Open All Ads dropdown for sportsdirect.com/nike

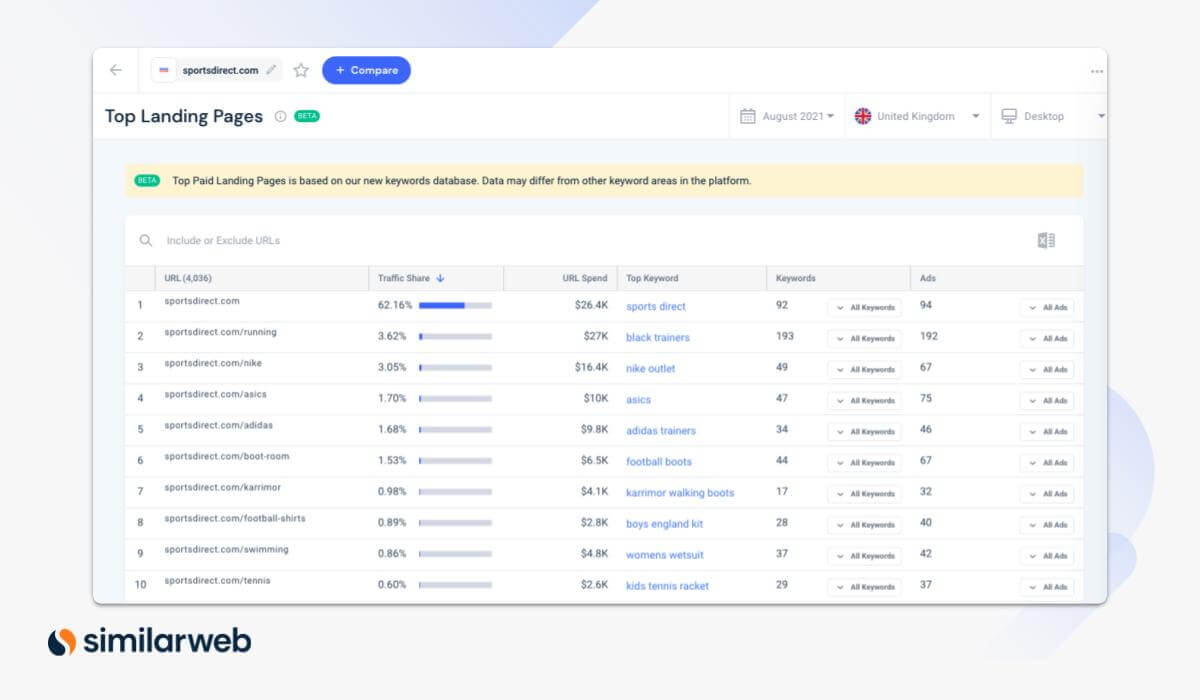tap(1047, 369)
